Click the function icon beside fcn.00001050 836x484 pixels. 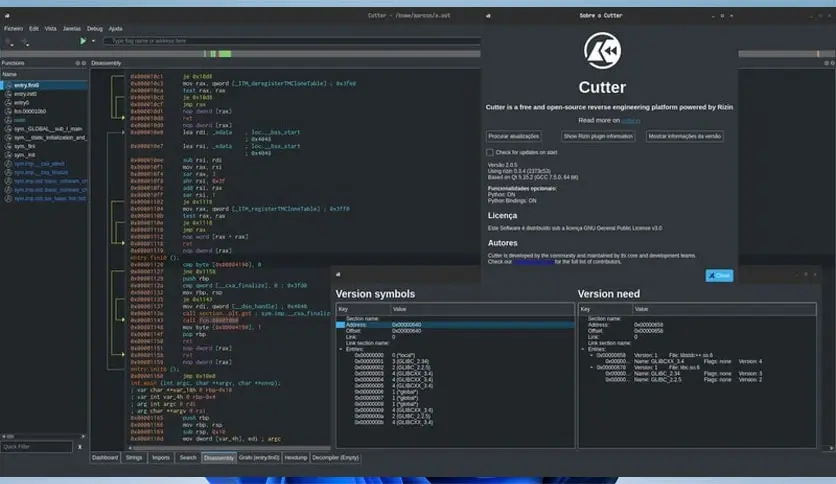point(9,111)
